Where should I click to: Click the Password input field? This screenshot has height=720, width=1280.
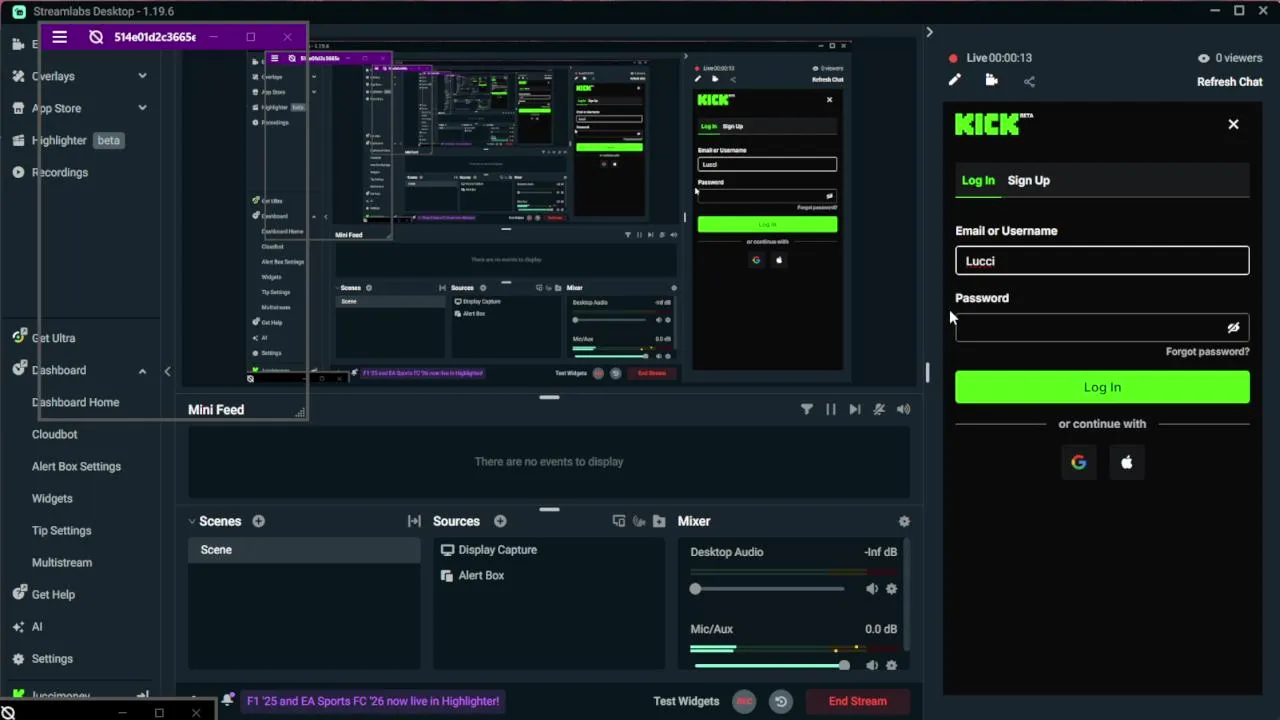click(x=1102, y=328)
